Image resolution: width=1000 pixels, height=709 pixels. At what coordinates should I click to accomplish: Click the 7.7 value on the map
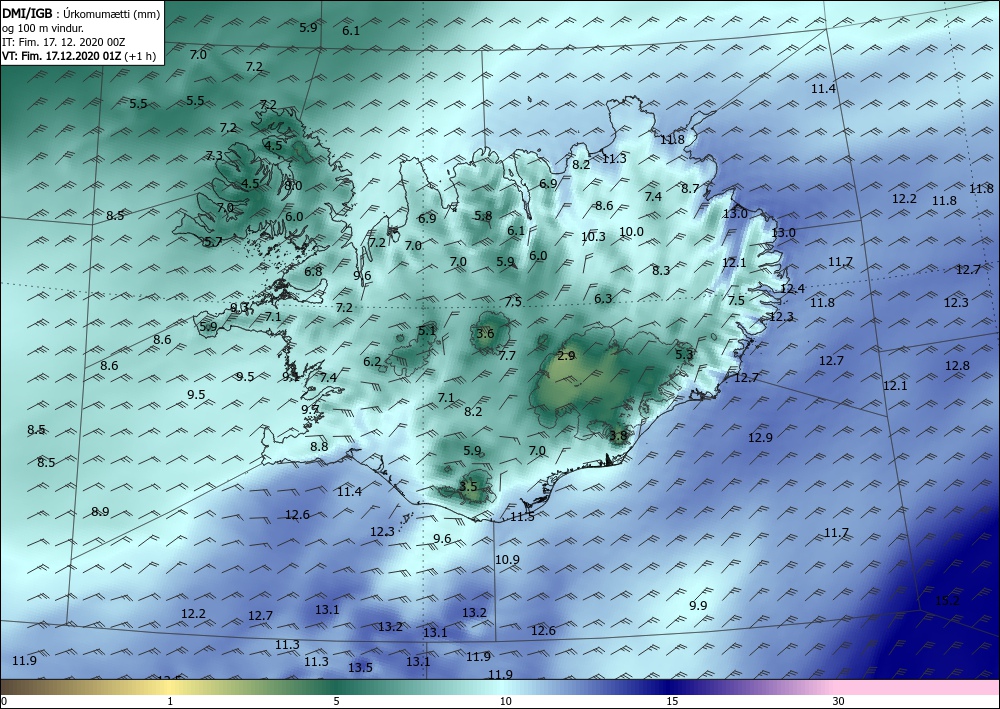pyautogui.click(x=507, y=356)
